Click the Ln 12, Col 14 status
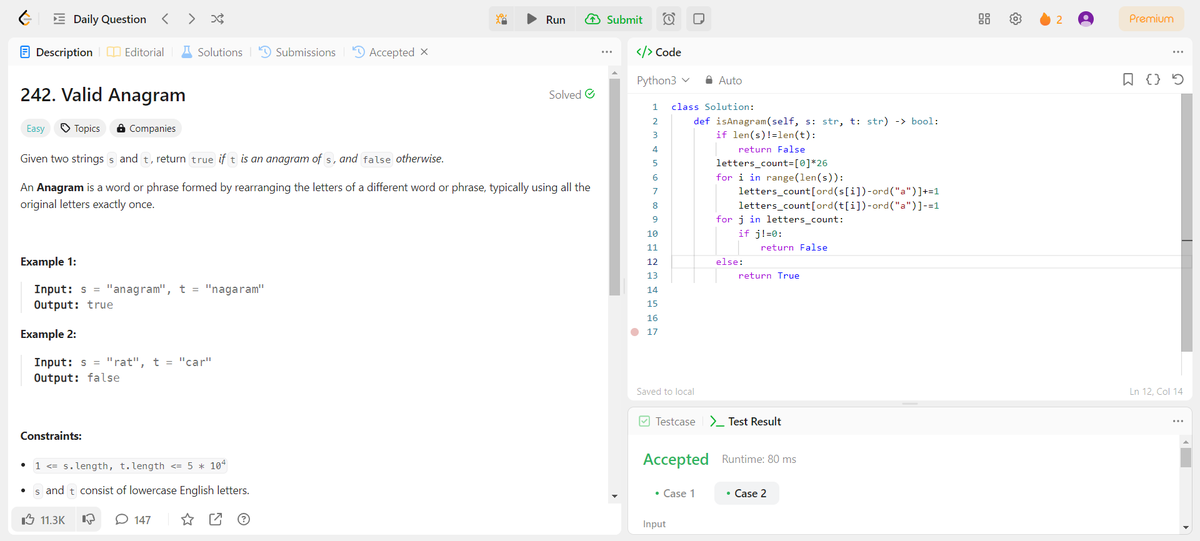The image size is (1200, 541). (x=1155, y=391)
